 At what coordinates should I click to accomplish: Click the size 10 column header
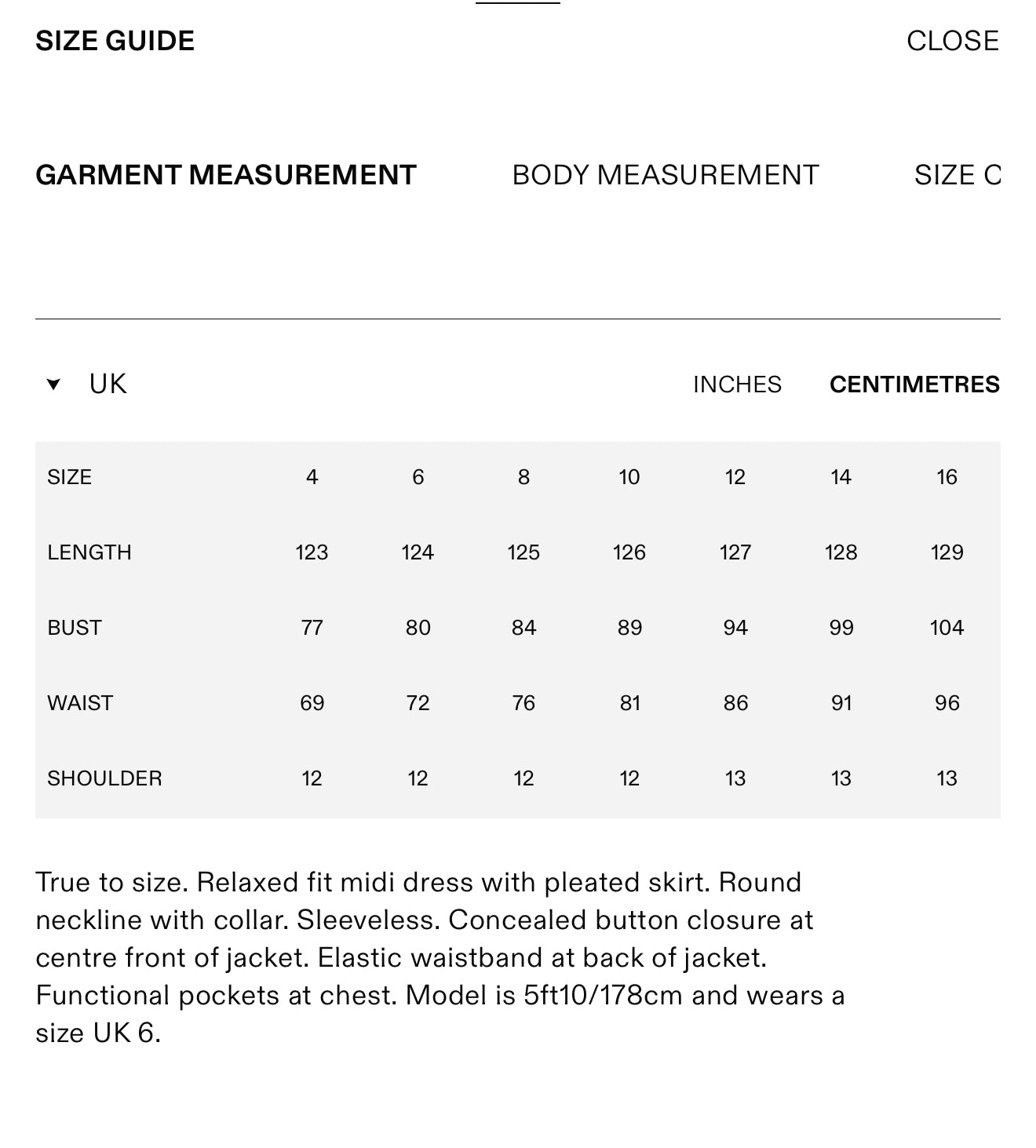coord(629,477)
